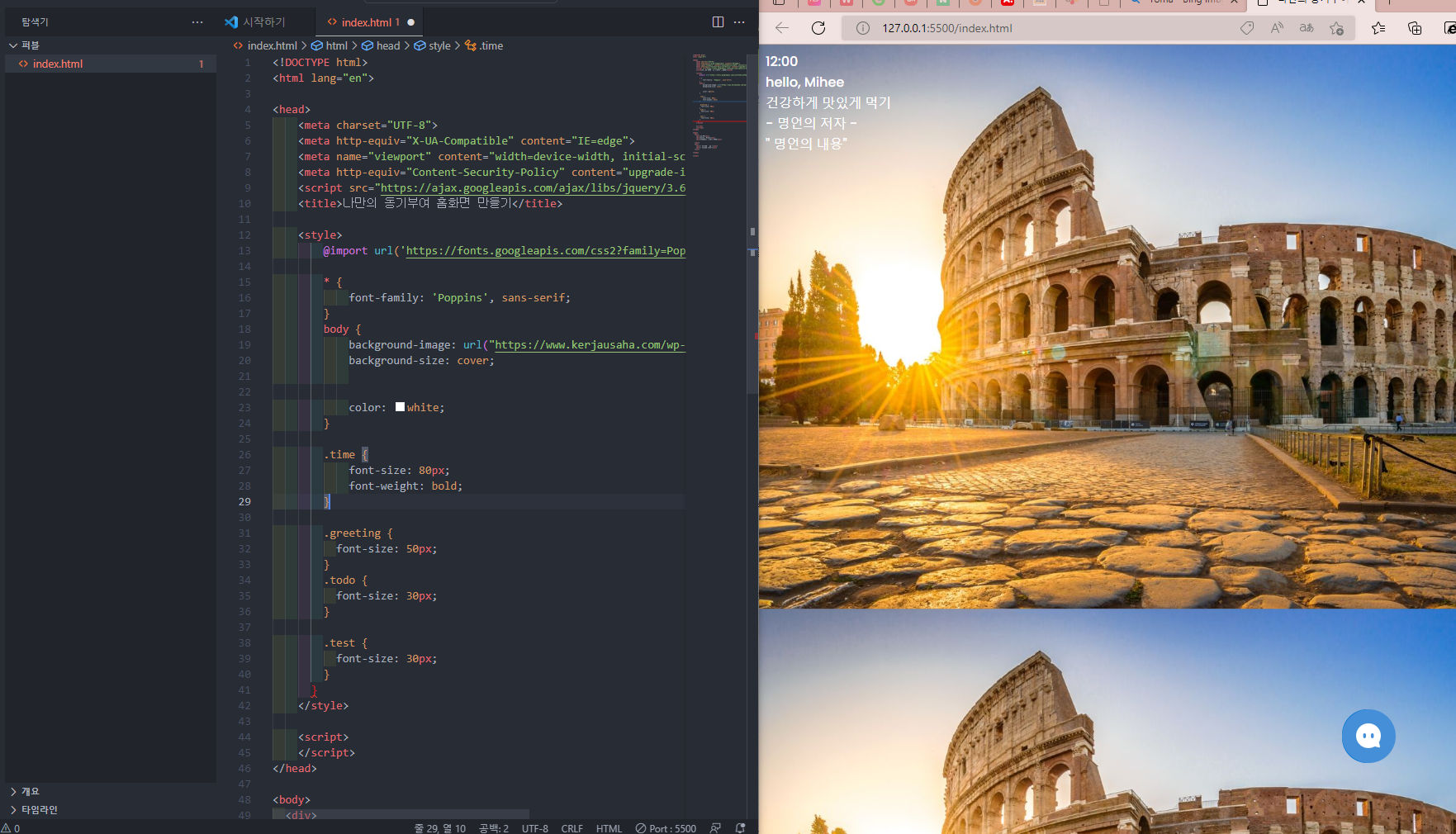1456x834 pixels.
Task: Open the Google Fonts import URL link
Action: pos(546,251)
